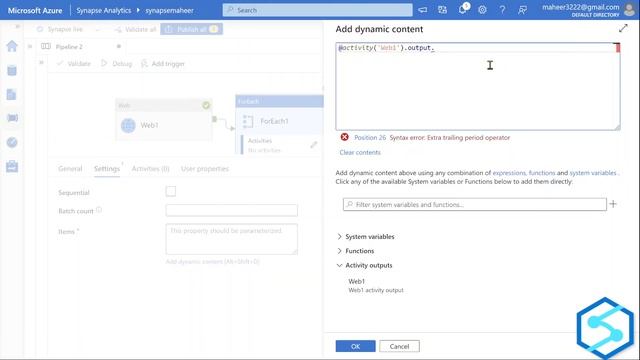This screenshot has height=360, width=640.
Task: Click the plus icon beside the filter box
Action: point(613,204)
